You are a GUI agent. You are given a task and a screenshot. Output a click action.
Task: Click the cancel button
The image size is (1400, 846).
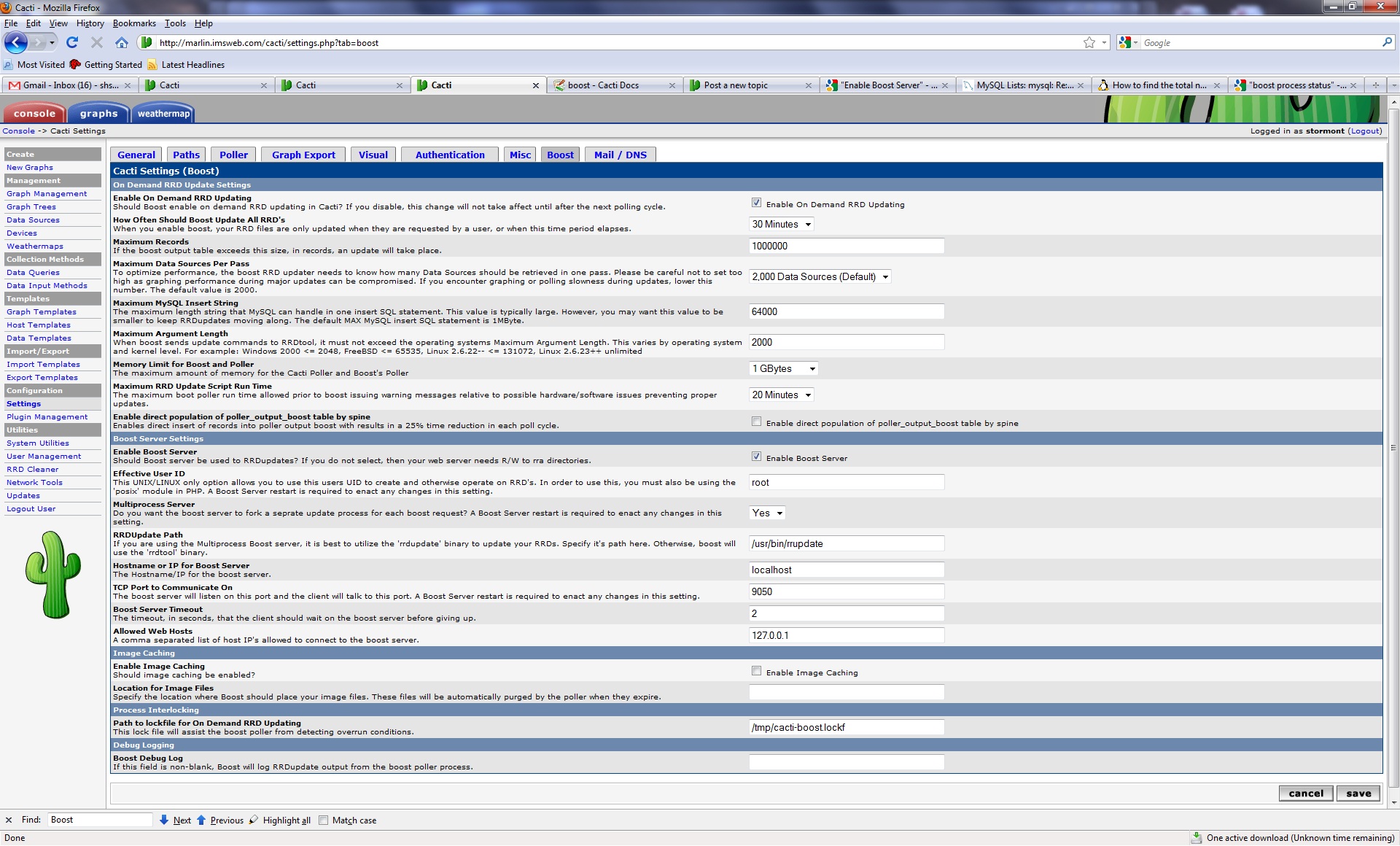tap(1305, 793)
